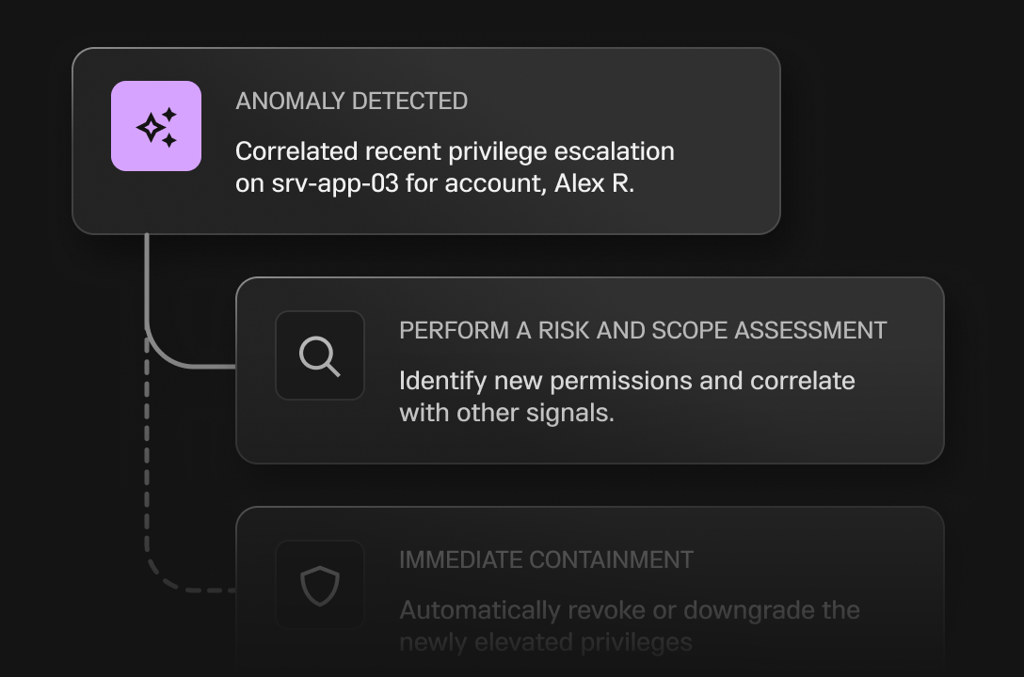The width and height of the screenshot is (1024, 677).
Task: Click the 'Perform a Risk and Scope Assessment' heading
Action: [642, 331]
